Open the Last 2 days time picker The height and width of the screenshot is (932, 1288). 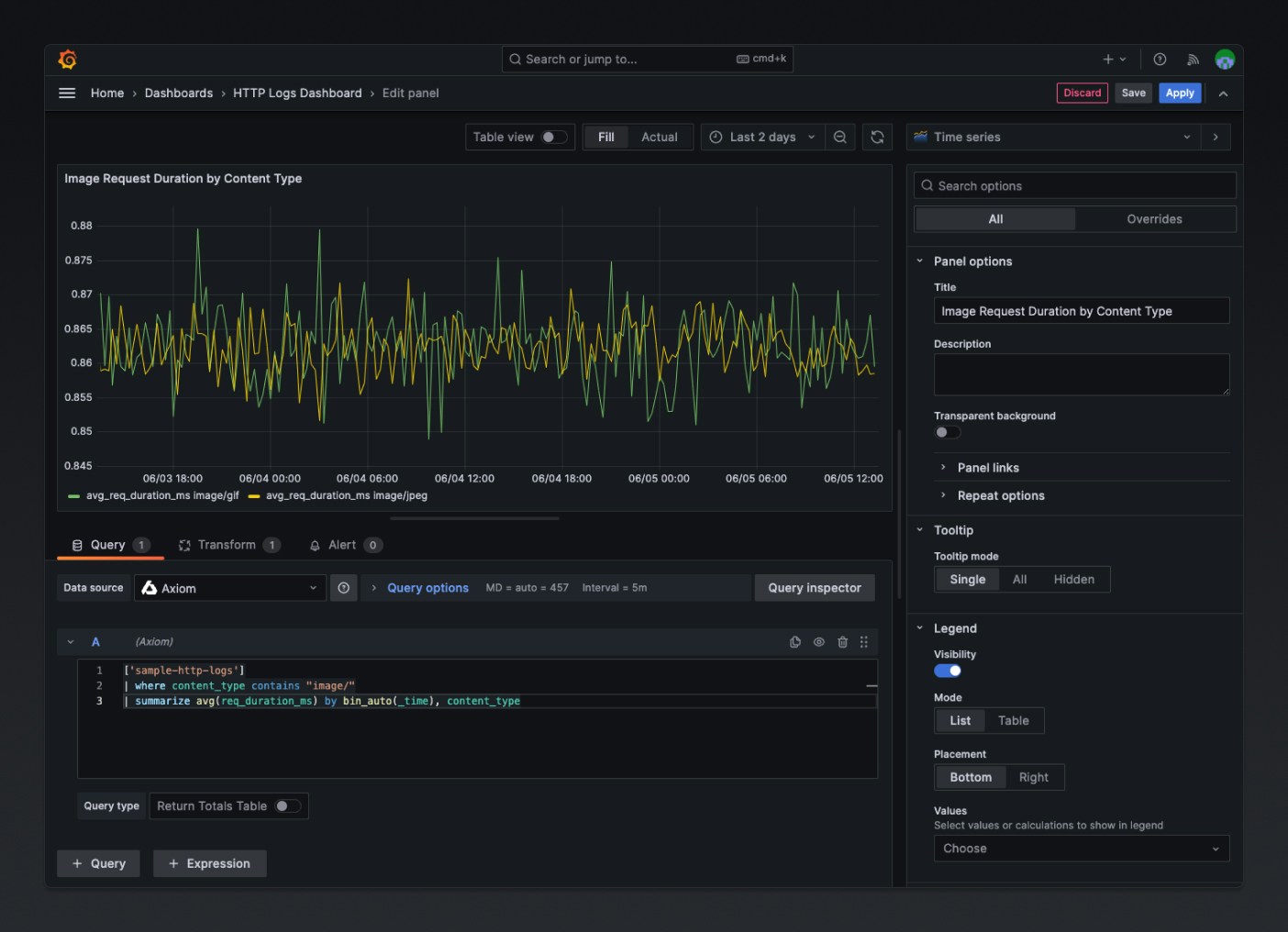[x=761, y=137]
